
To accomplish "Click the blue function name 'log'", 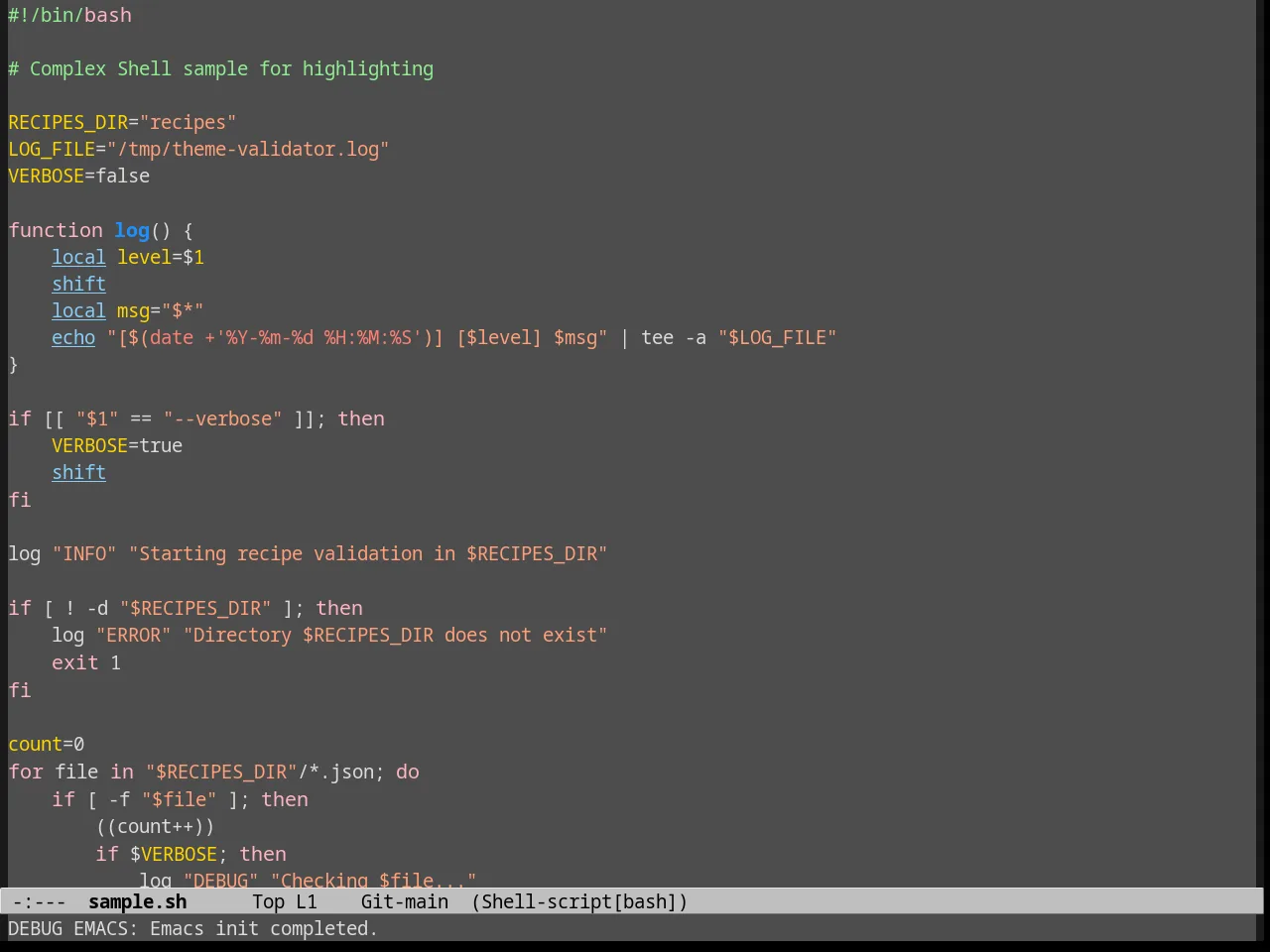I will tap(132, 230).
